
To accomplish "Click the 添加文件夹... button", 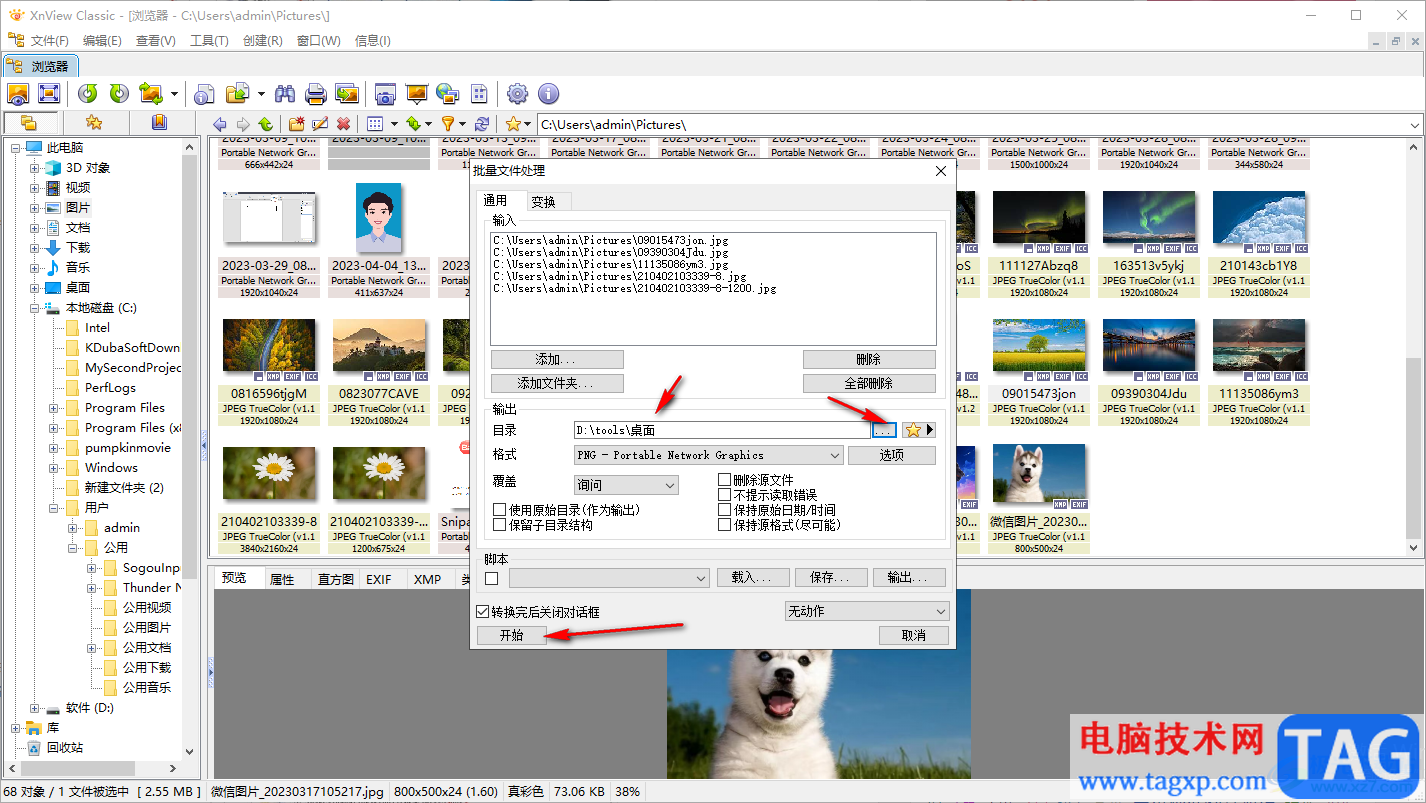I will tap(557, 384).
